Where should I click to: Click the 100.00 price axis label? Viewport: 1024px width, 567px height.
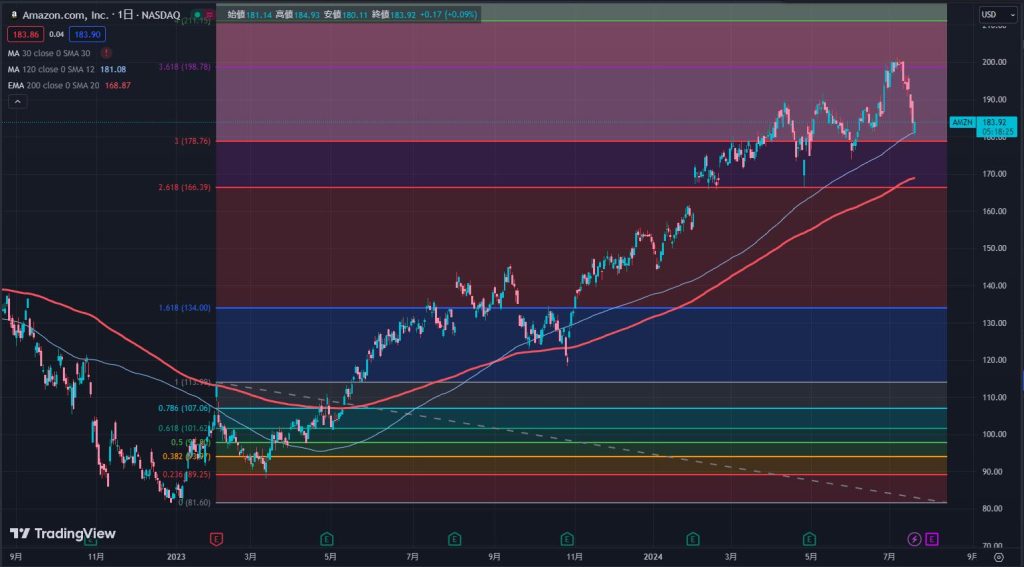pos(995,434)
